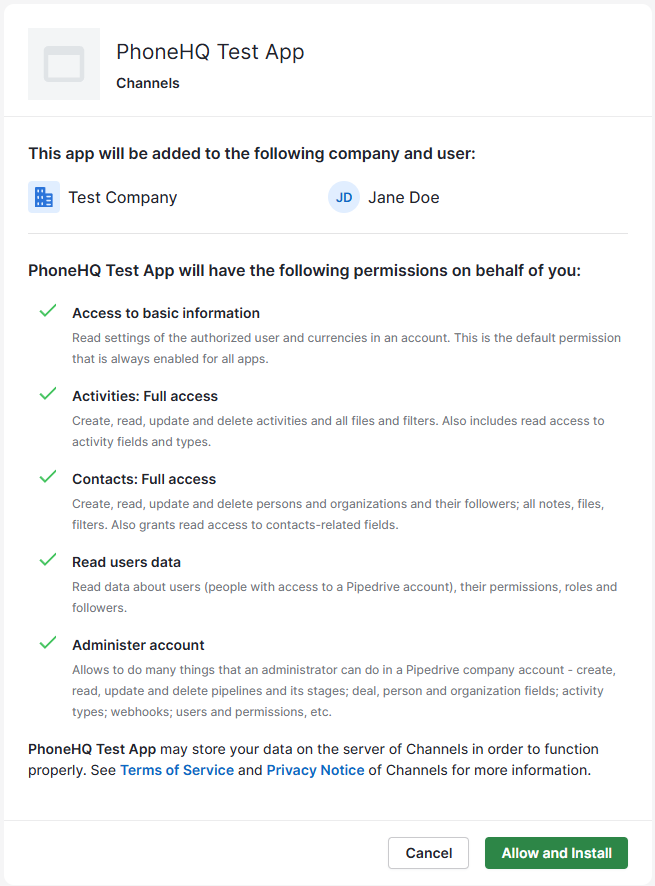Click the Administer account permission heading

click(138, 645)
